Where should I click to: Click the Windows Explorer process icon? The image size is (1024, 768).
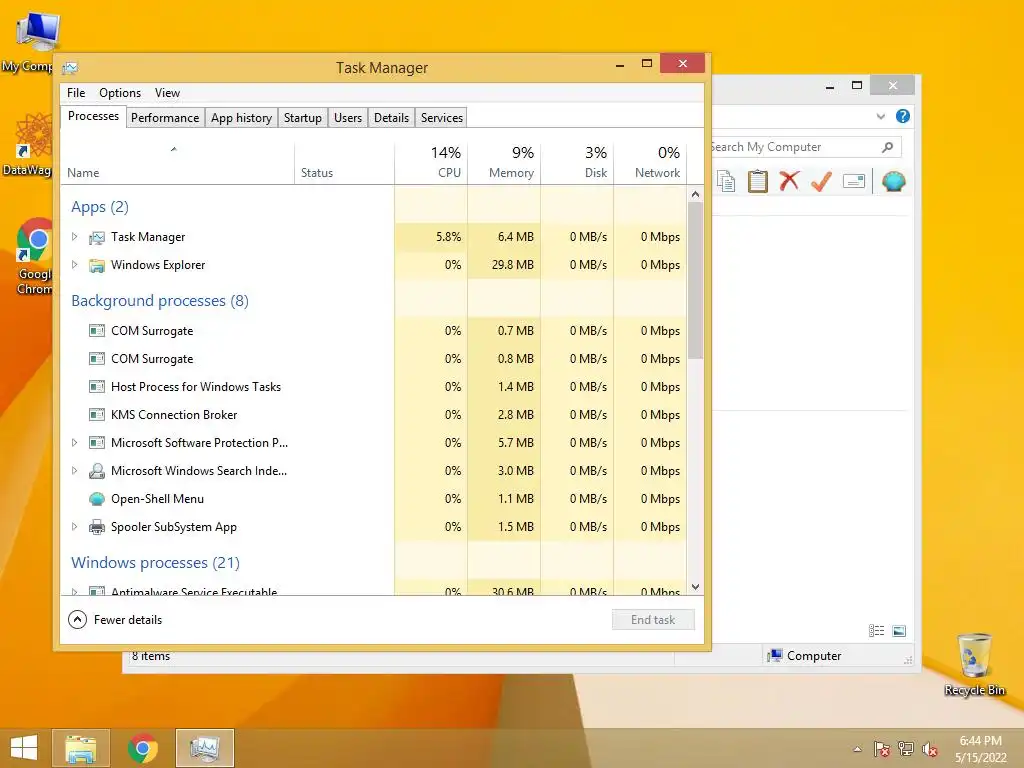click(97, 265)
